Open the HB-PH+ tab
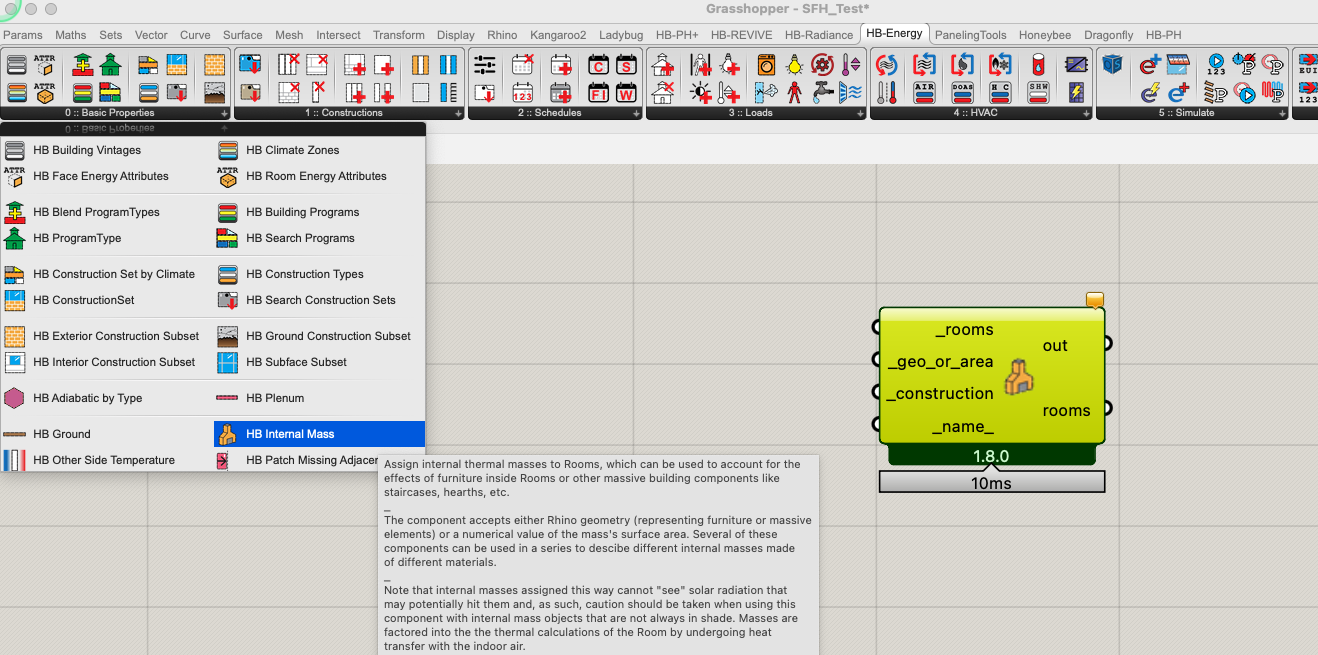 pyautogui.click(x=677, y=35)
